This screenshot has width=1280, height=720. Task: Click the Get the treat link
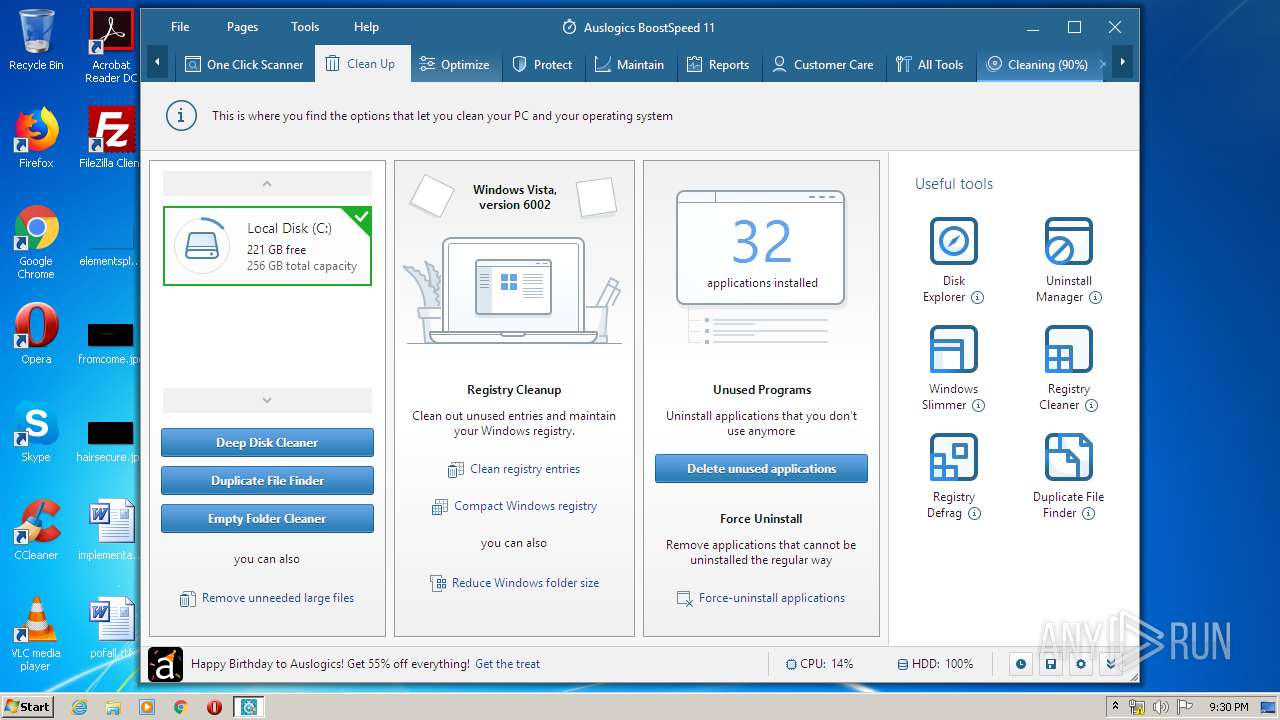(507, 664)
